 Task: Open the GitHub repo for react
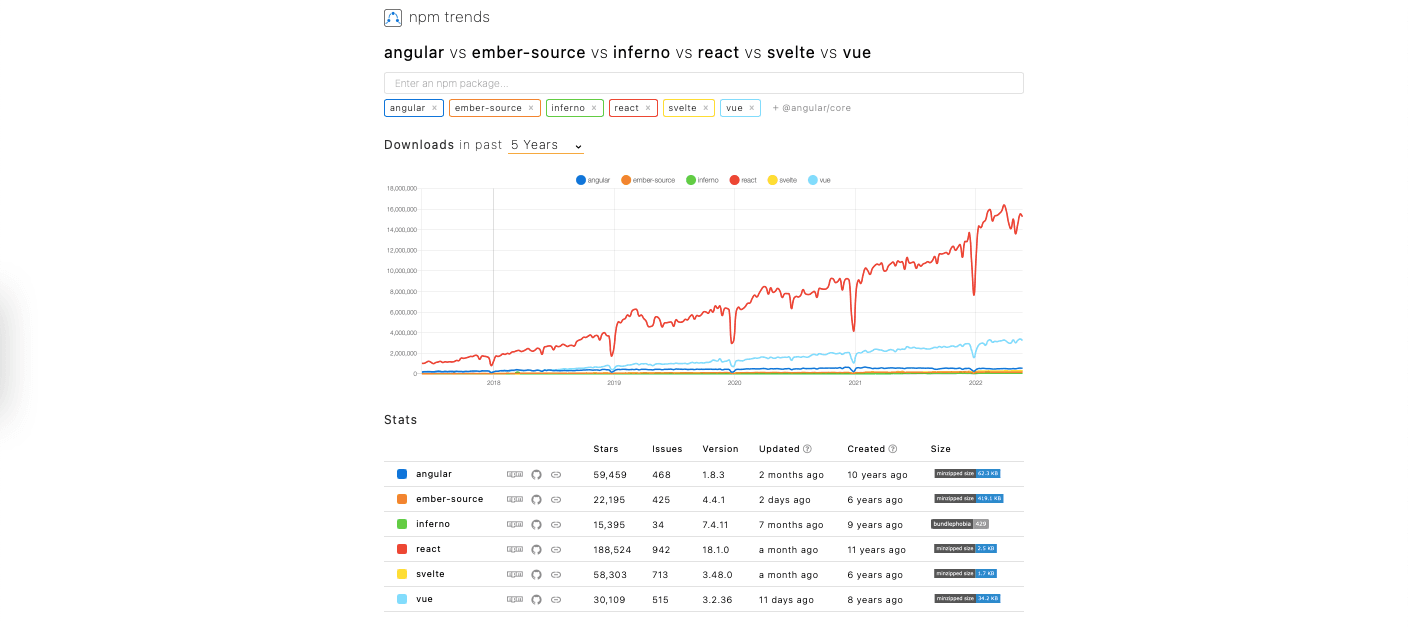coord(536,549)
